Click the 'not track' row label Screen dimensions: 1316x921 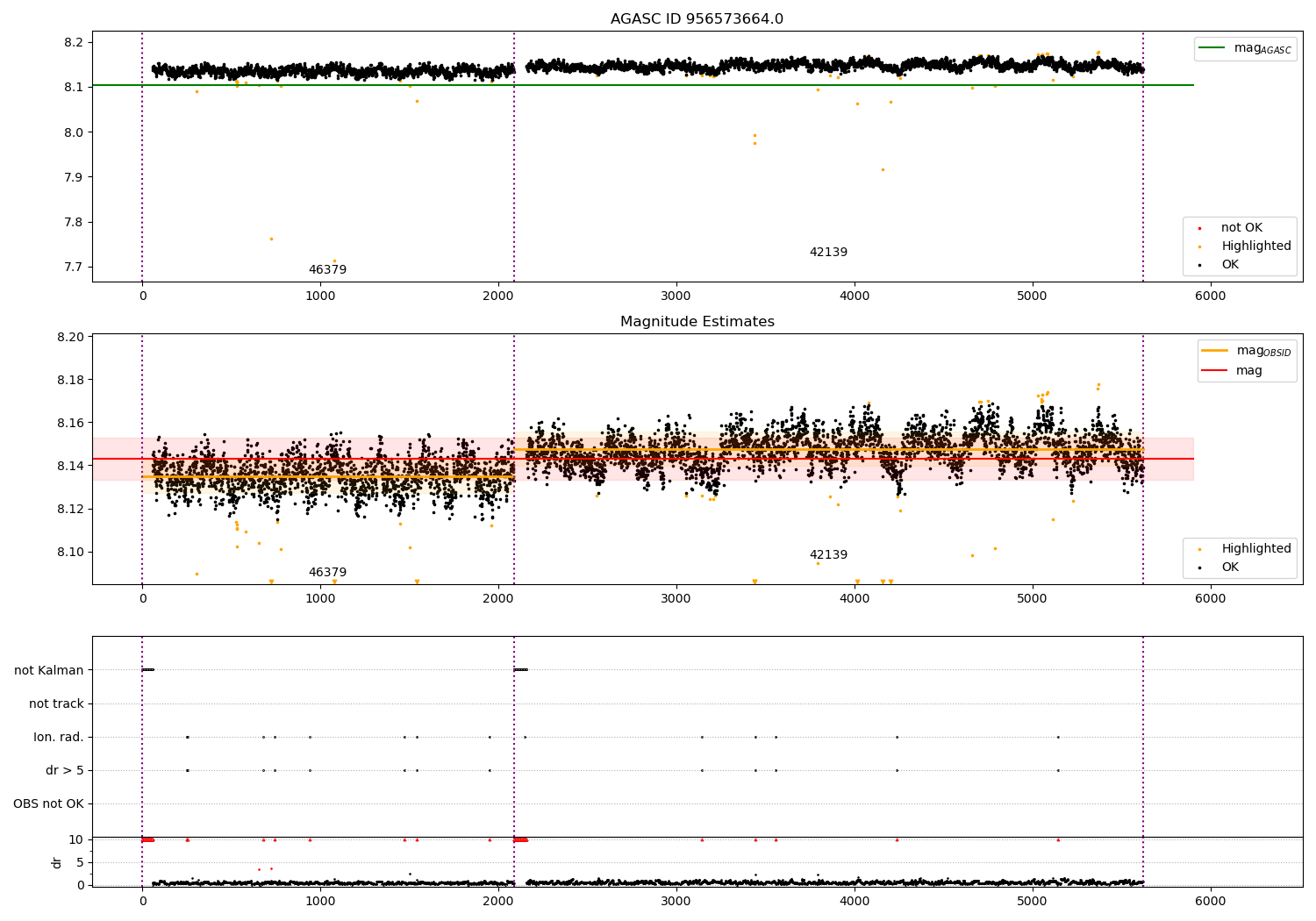click(56, 704)
